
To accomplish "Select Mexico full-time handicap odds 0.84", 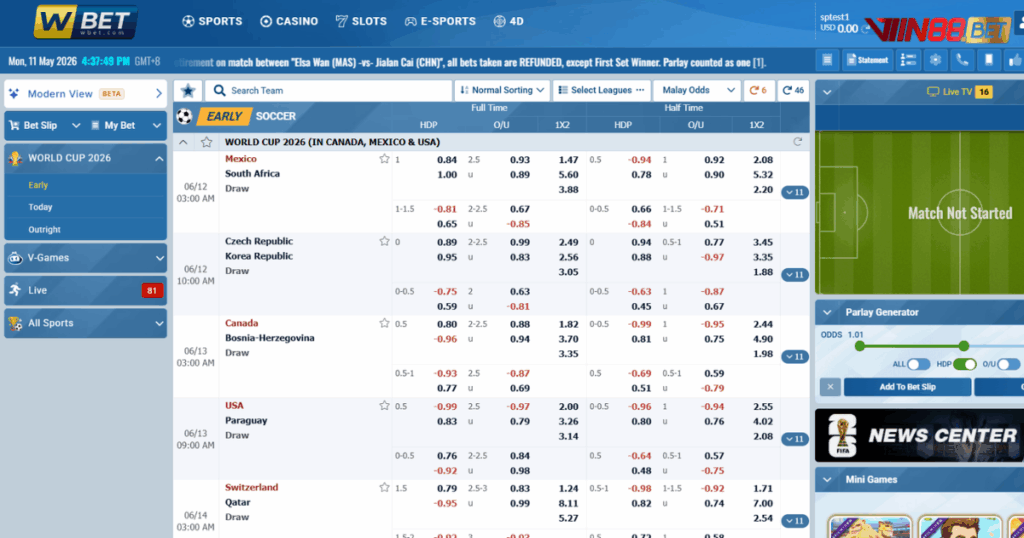I will 447,159.
